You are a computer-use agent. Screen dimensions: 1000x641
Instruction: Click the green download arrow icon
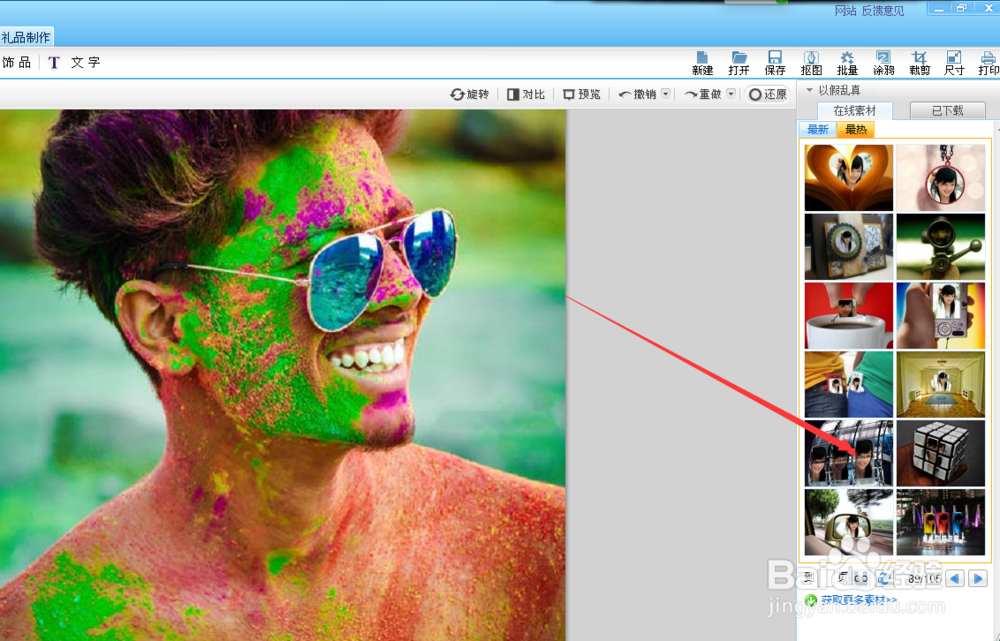(x=811, y=600)
